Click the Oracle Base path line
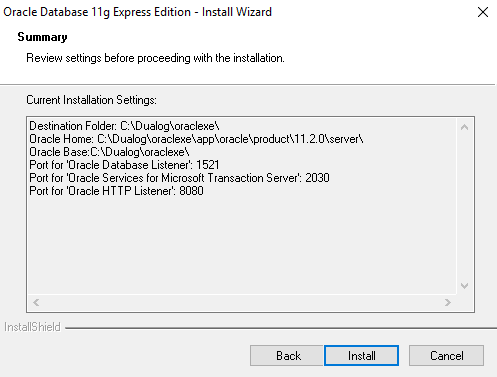The image size is (497, 377). [x=109, y=152]
